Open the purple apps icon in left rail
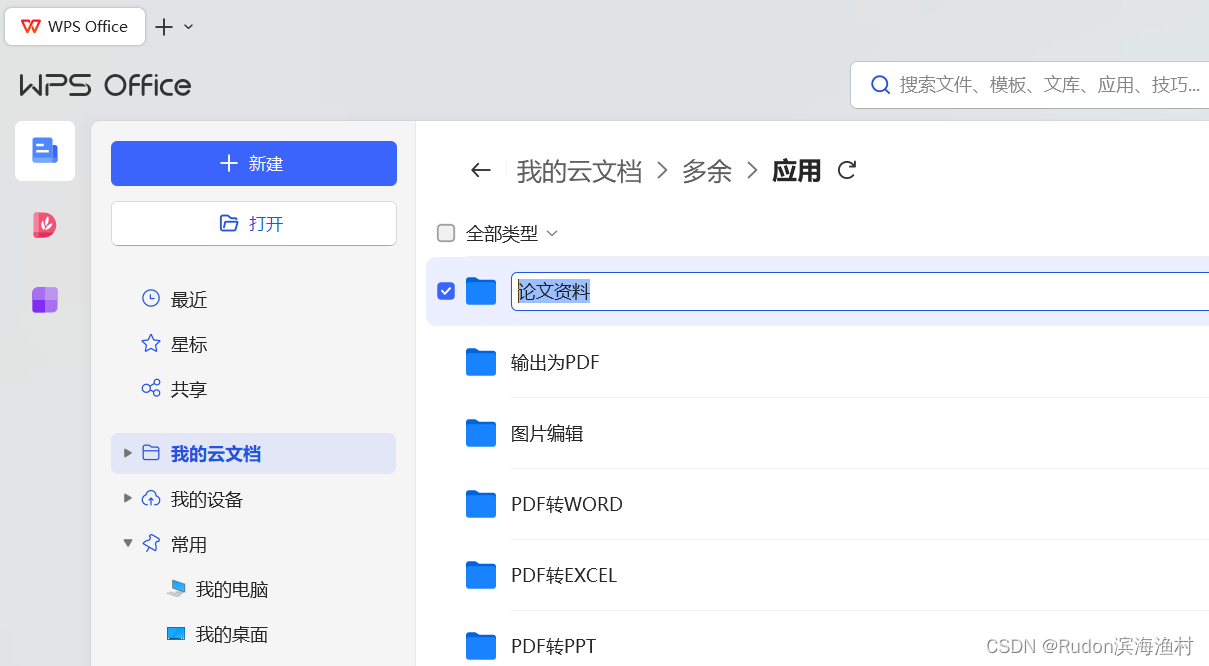The width and height of the screenshot is (1209, 666). [45, 300]
